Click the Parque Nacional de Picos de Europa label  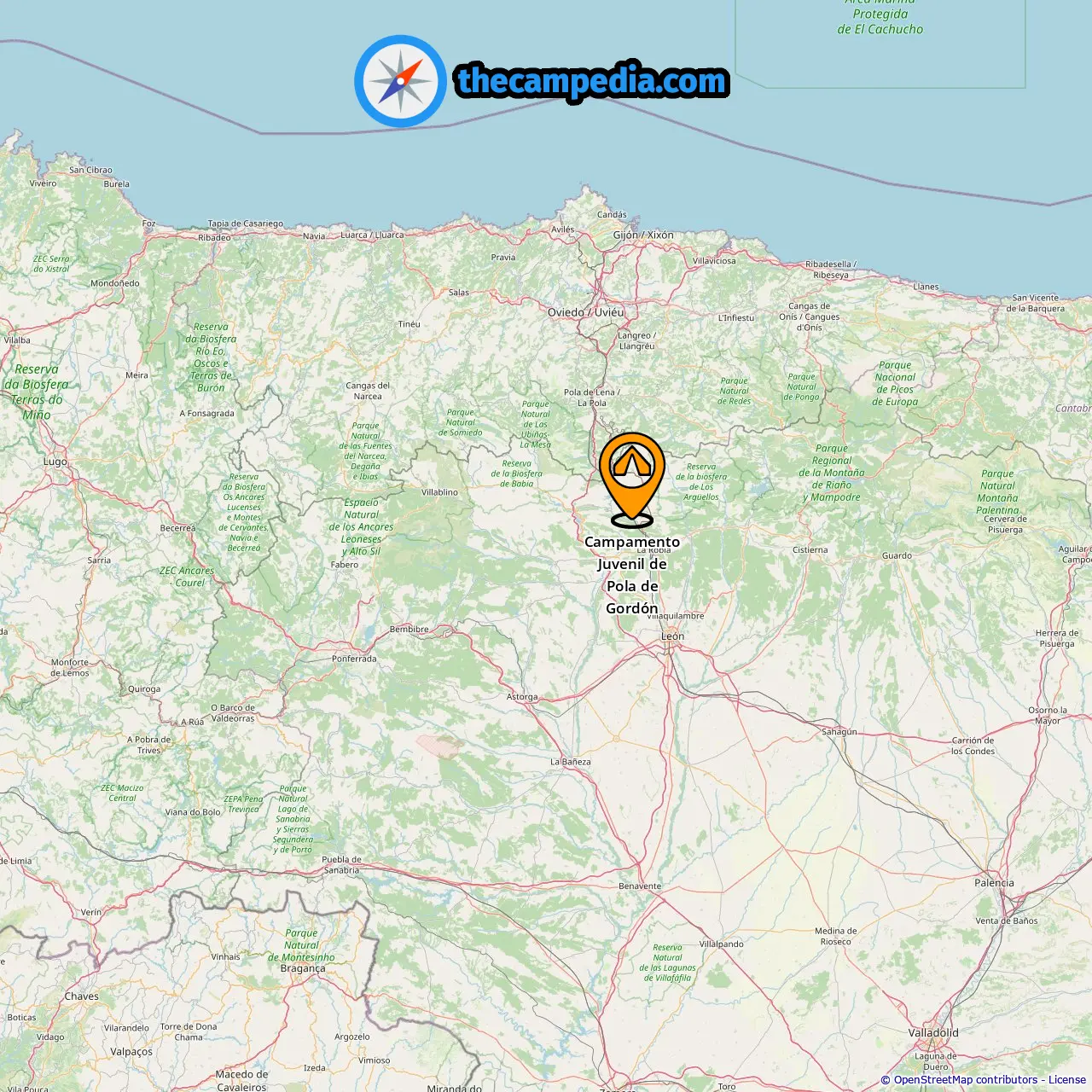[x=895, y=384]
